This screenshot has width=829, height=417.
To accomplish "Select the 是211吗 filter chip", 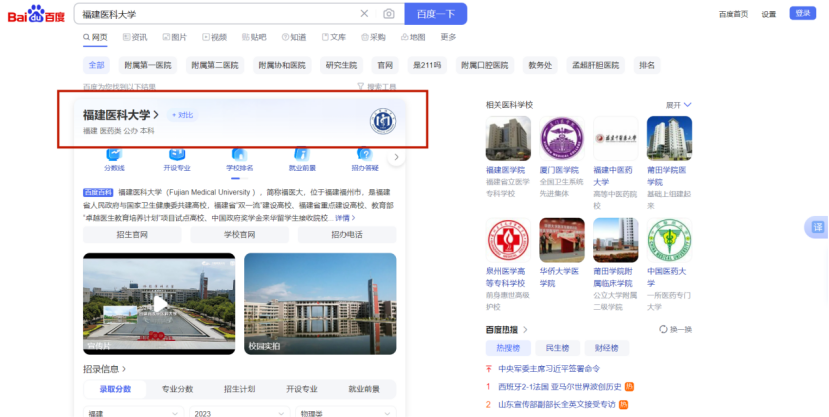I will [427, 66].
